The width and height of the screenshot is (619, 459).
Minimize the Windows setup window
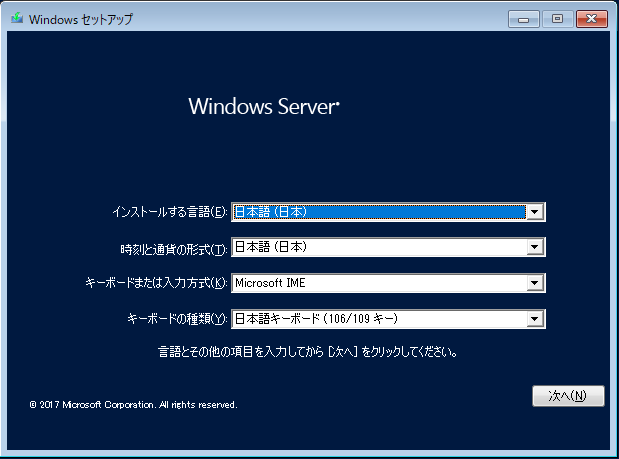523,19
